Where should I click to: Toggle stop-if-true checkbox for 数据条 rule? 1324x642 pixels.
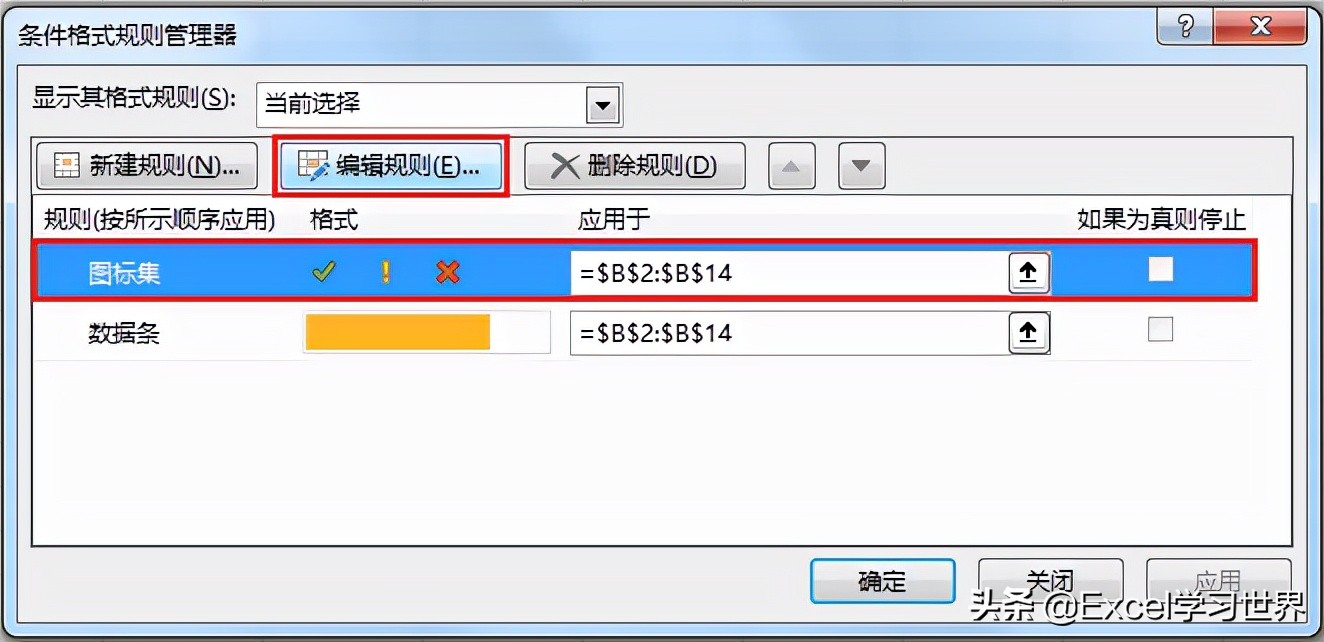click(x=1160, y=329)
